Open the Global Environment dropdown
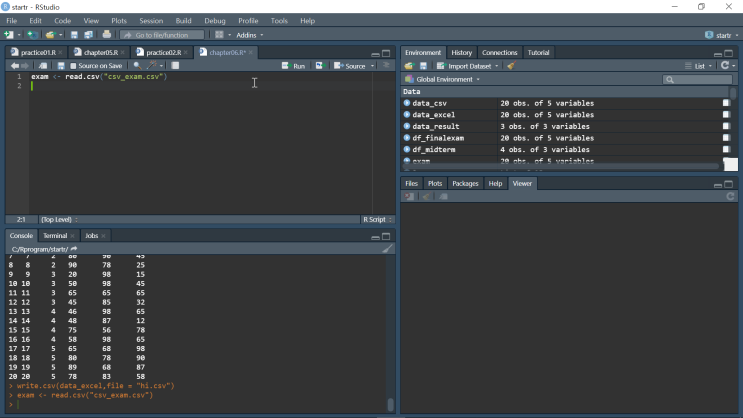This screenshot has height=418, width=743. [443, 79]
